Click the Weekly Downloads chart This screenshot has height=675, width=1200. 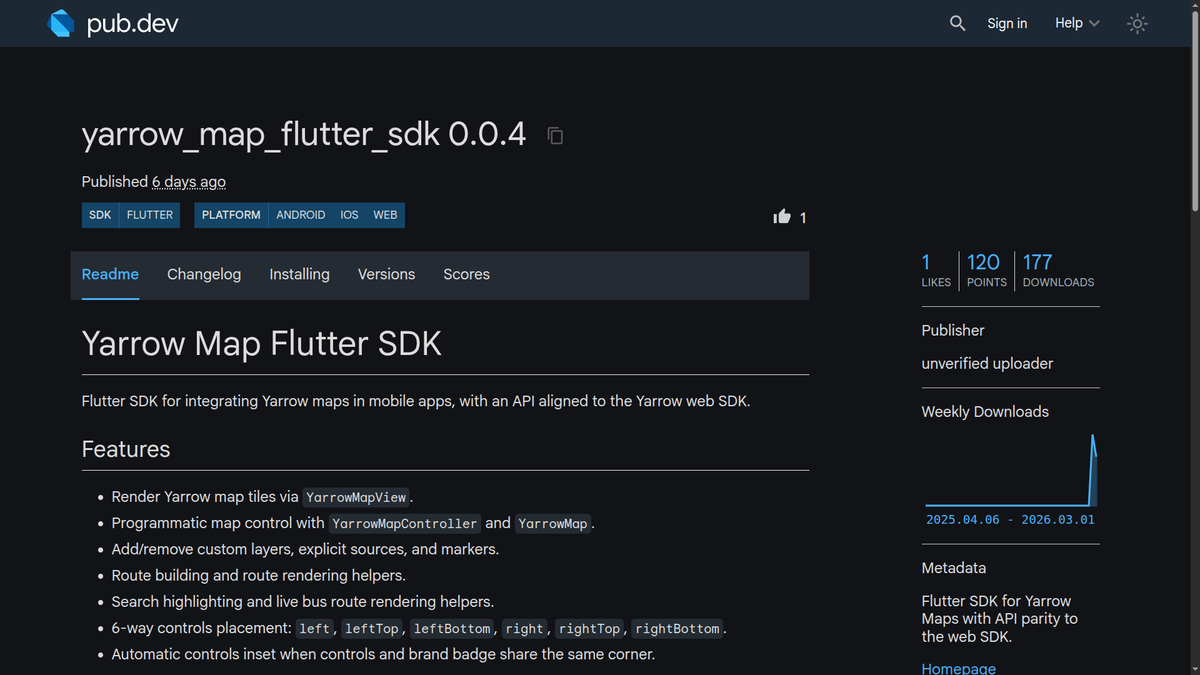coord(1010,480)
